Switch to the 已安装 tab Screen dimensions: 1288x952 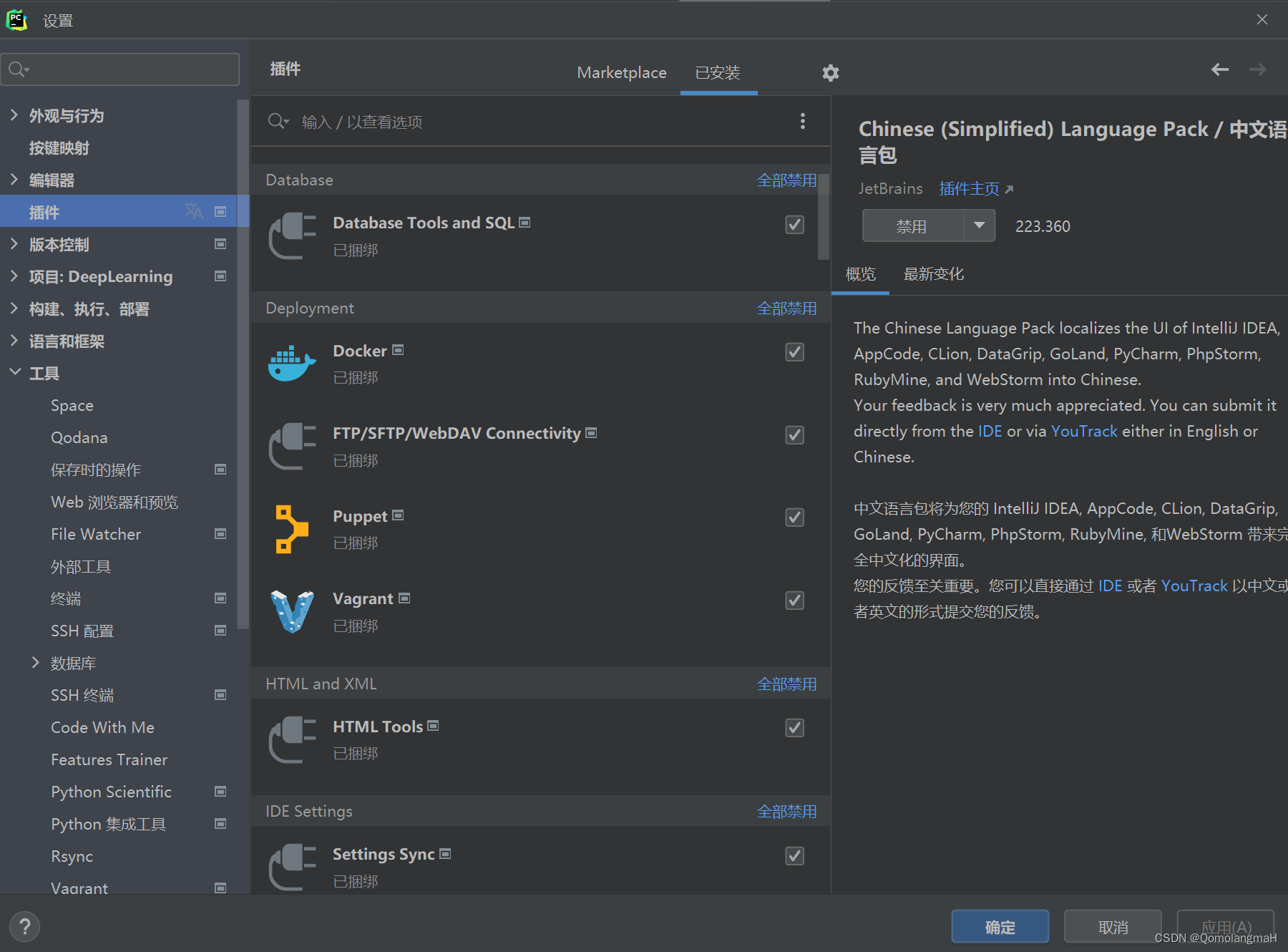pos(718,72)
